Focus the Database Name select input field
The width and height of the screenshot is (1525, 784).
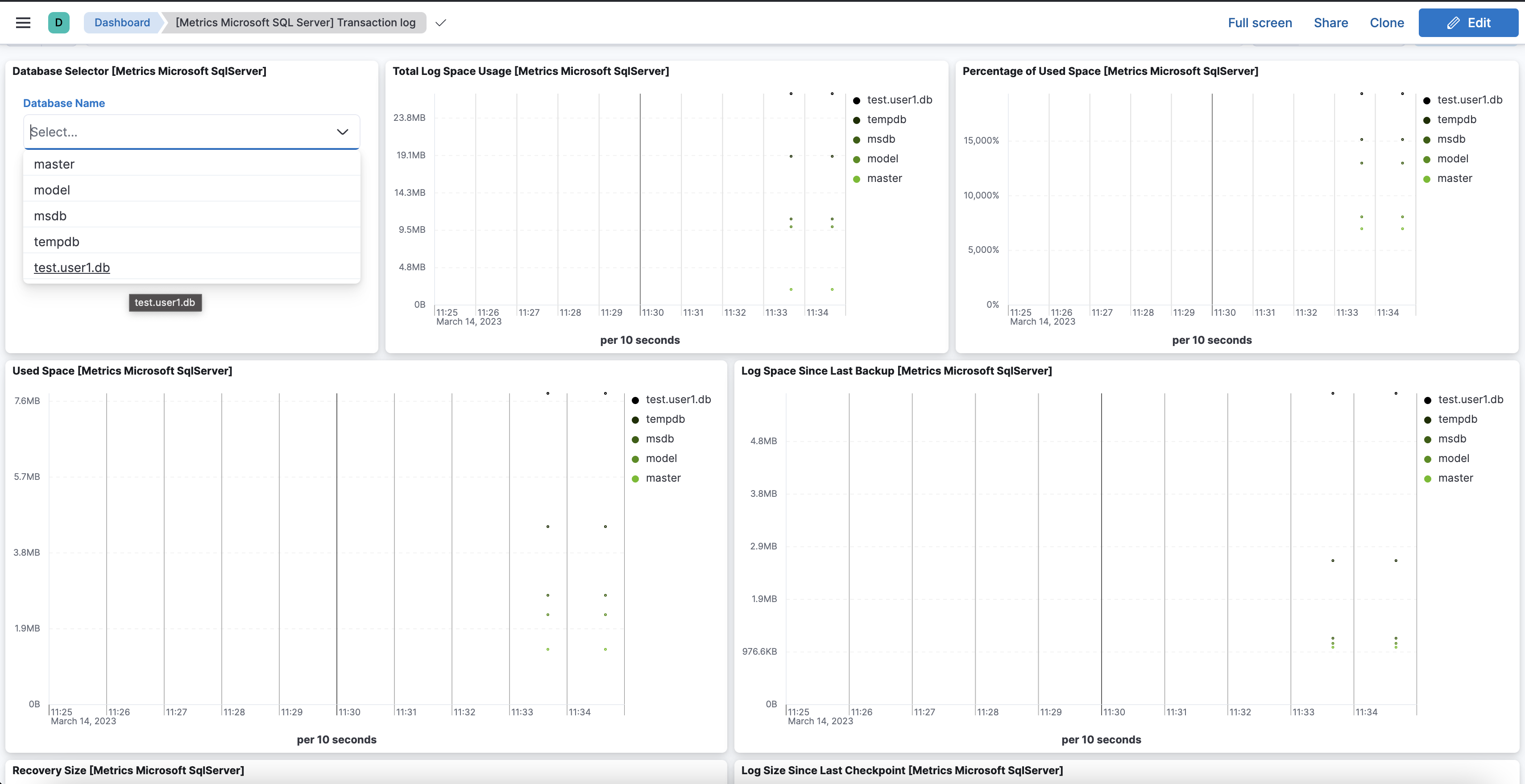click(x=178, y=132)
